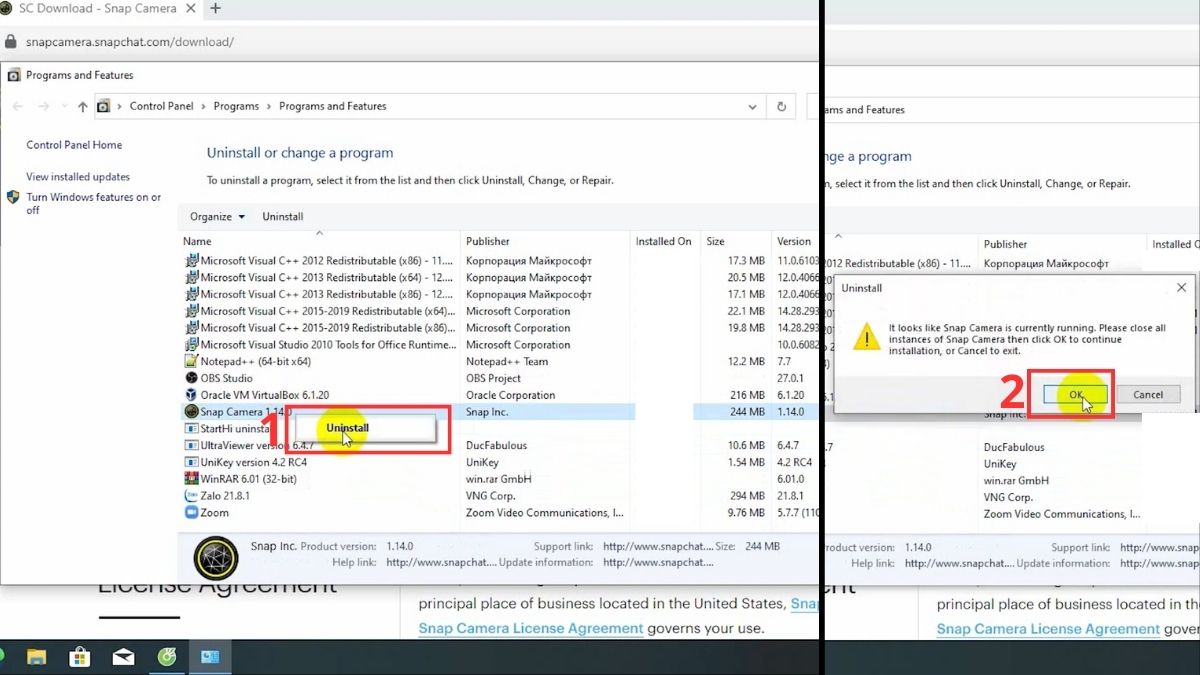The width and height of the screenshot is (1200, 675).
Task: Click the 294 MB size cell
Action: click(747, 496)
